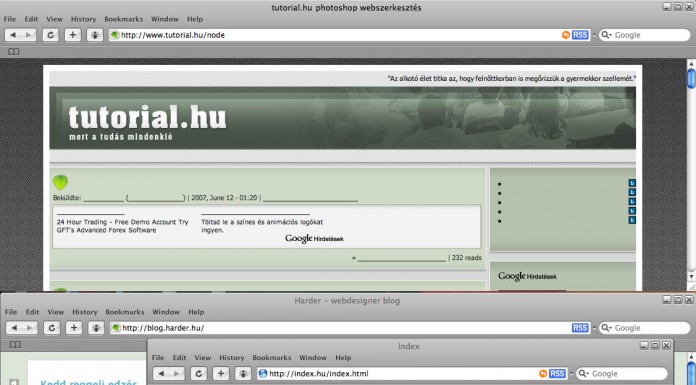Go back in tutorial.hu window
Image resolution: width=696 pixels, height=385 pixels.
point(13,35)
